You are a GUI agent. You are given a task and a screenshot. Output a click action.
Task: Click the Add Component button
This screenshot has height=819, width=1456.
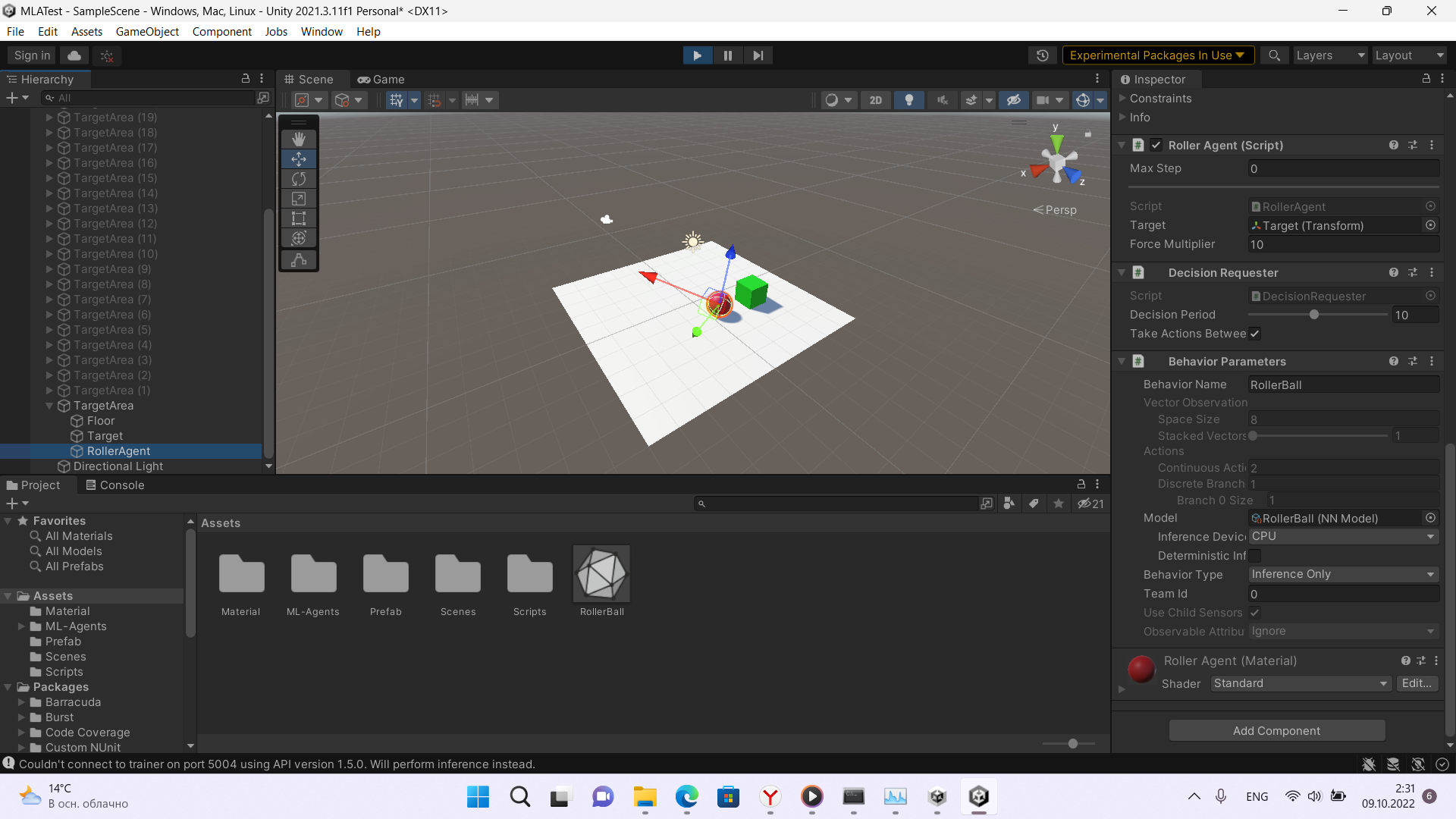[x=1276, y=730]
